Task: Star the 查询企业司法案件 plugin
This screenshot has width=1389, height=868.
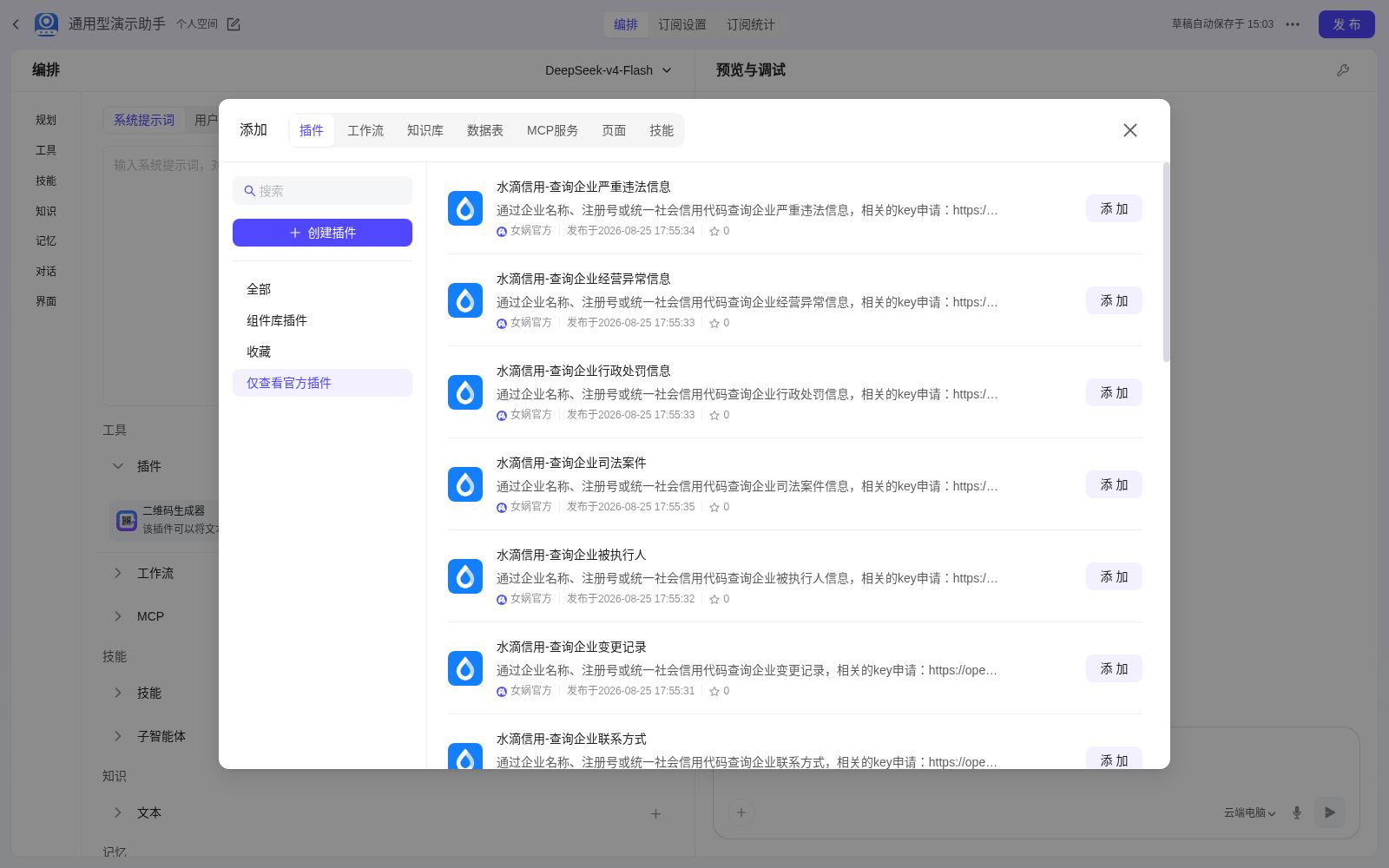Action: (x=714, y=507)
